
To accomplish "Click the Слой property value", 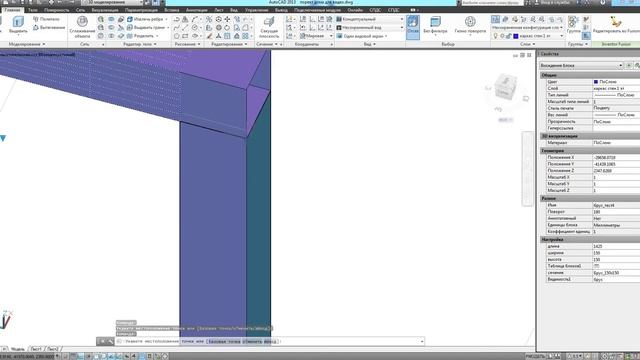I will tap(616, 88).
